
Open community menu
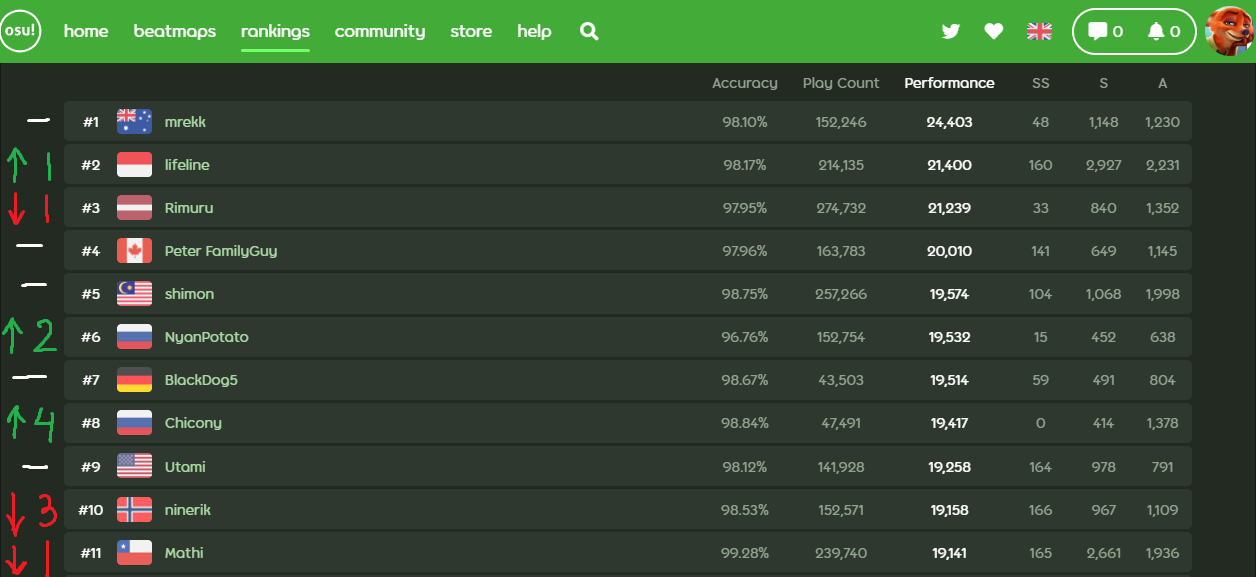pyautogui.click(x=380, y=32)
